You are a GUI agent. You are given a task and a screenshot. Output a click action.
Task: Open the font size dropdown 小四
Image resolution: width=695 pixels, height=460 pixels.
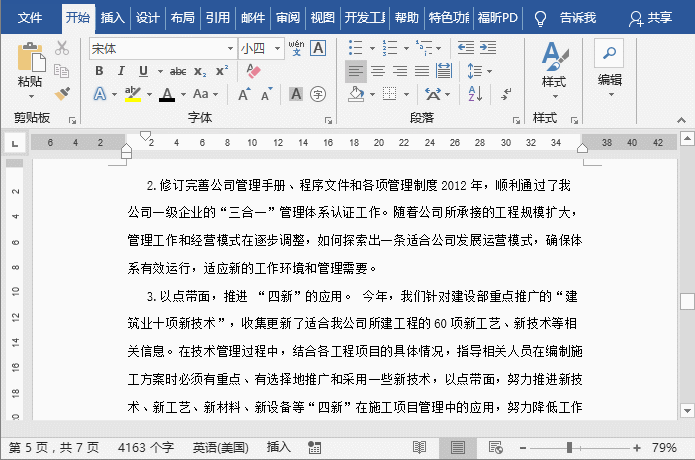tap(277, 48)
